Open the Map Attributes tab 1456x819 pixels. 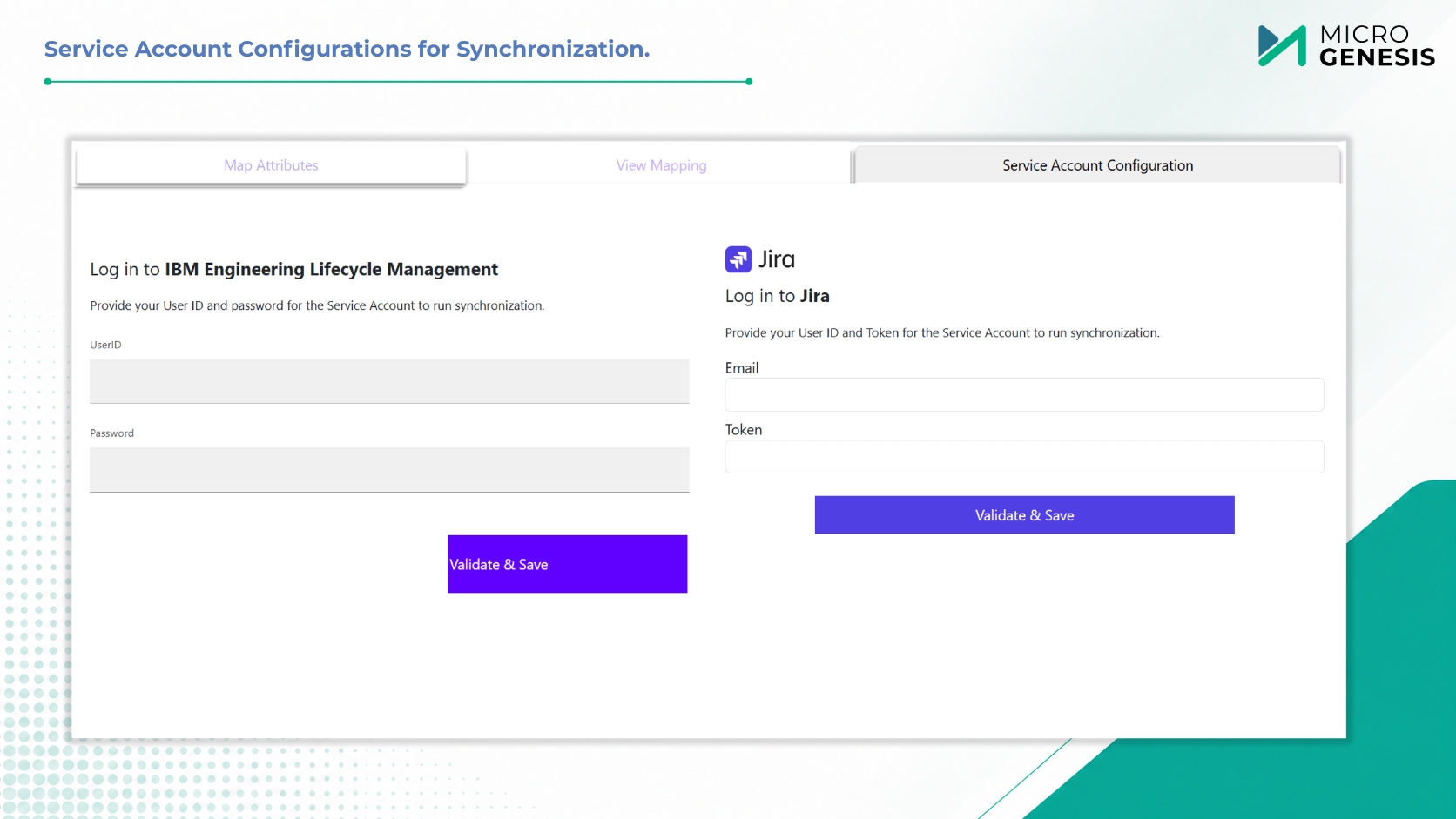click(x=271, y=165)
